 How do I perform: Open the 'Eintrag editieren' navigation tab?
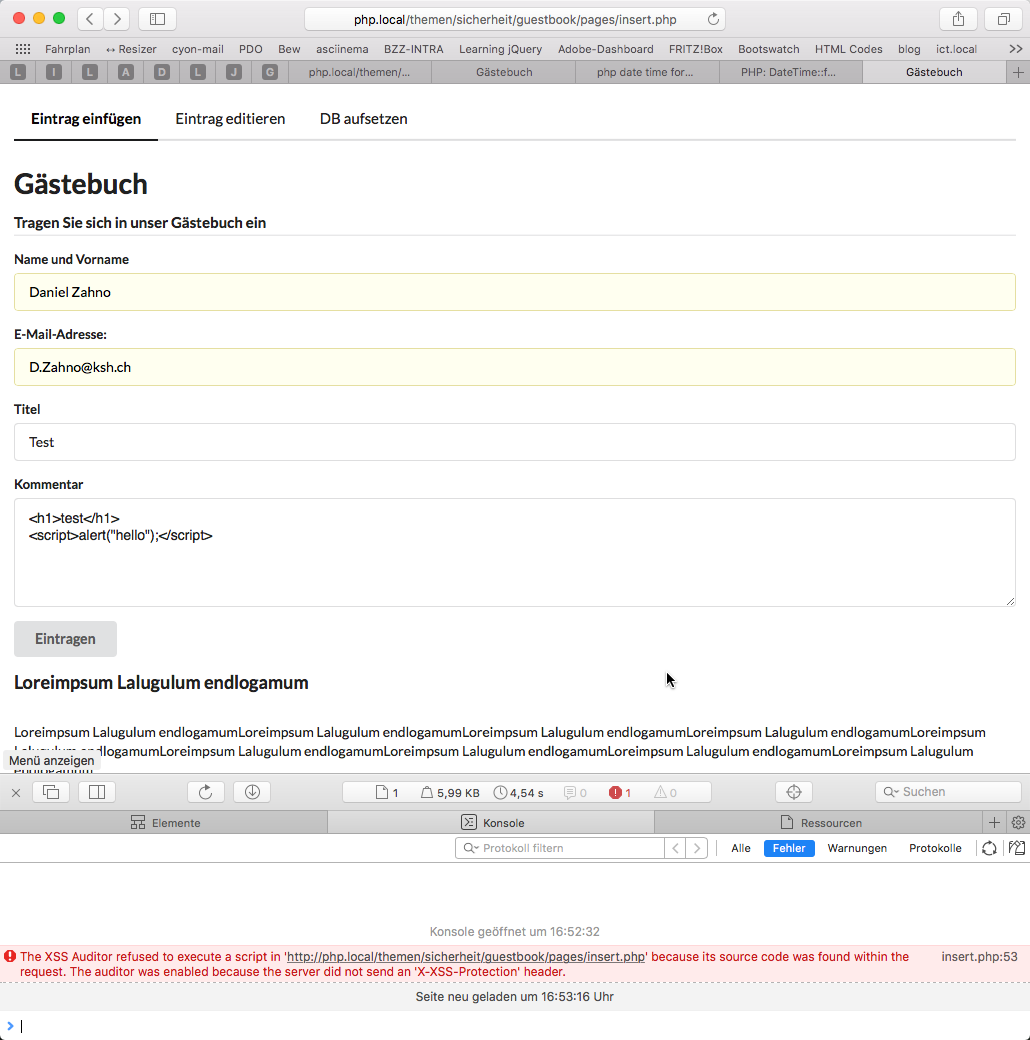230,119
